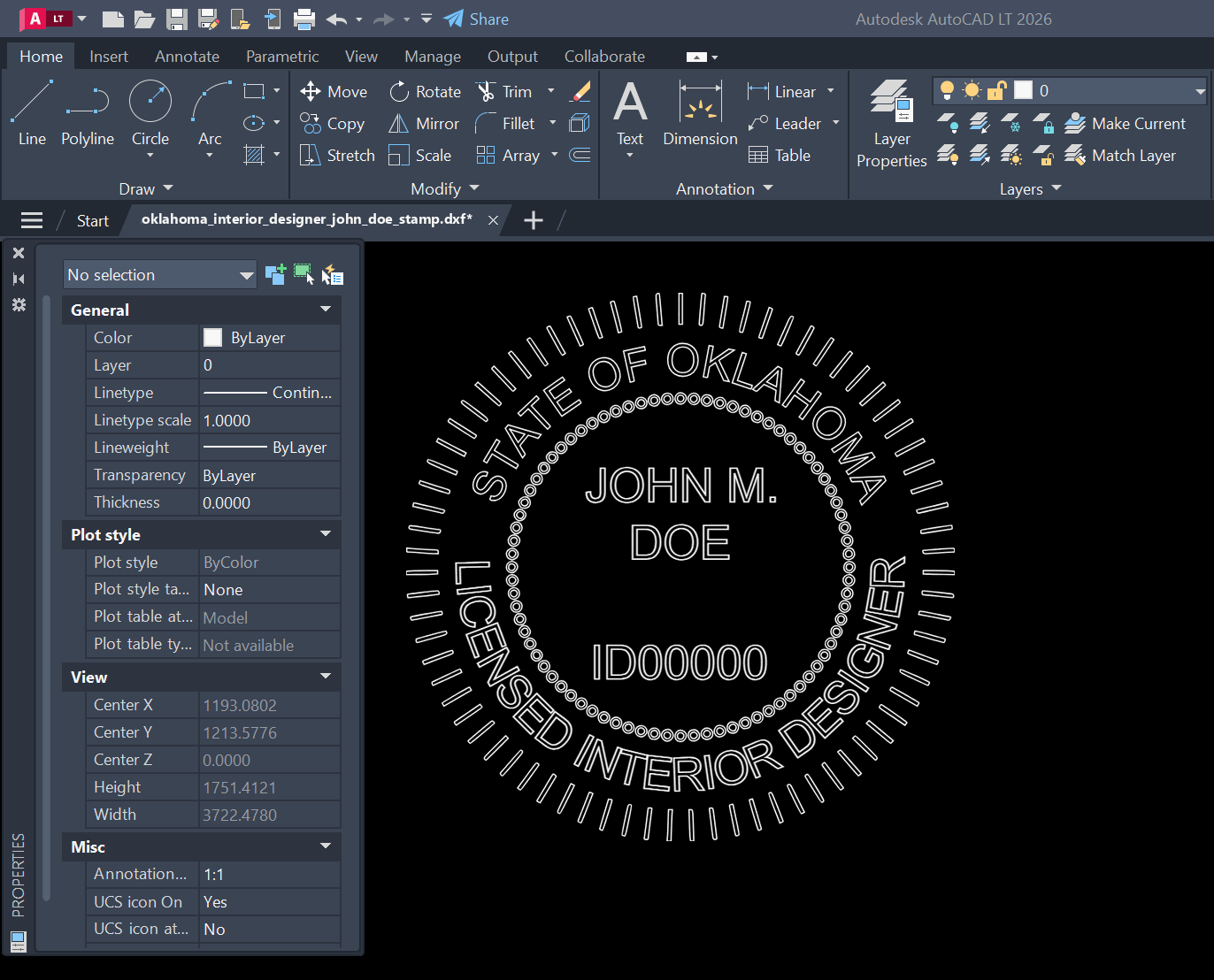Collapse the General properties section

[x=326, y=310]
